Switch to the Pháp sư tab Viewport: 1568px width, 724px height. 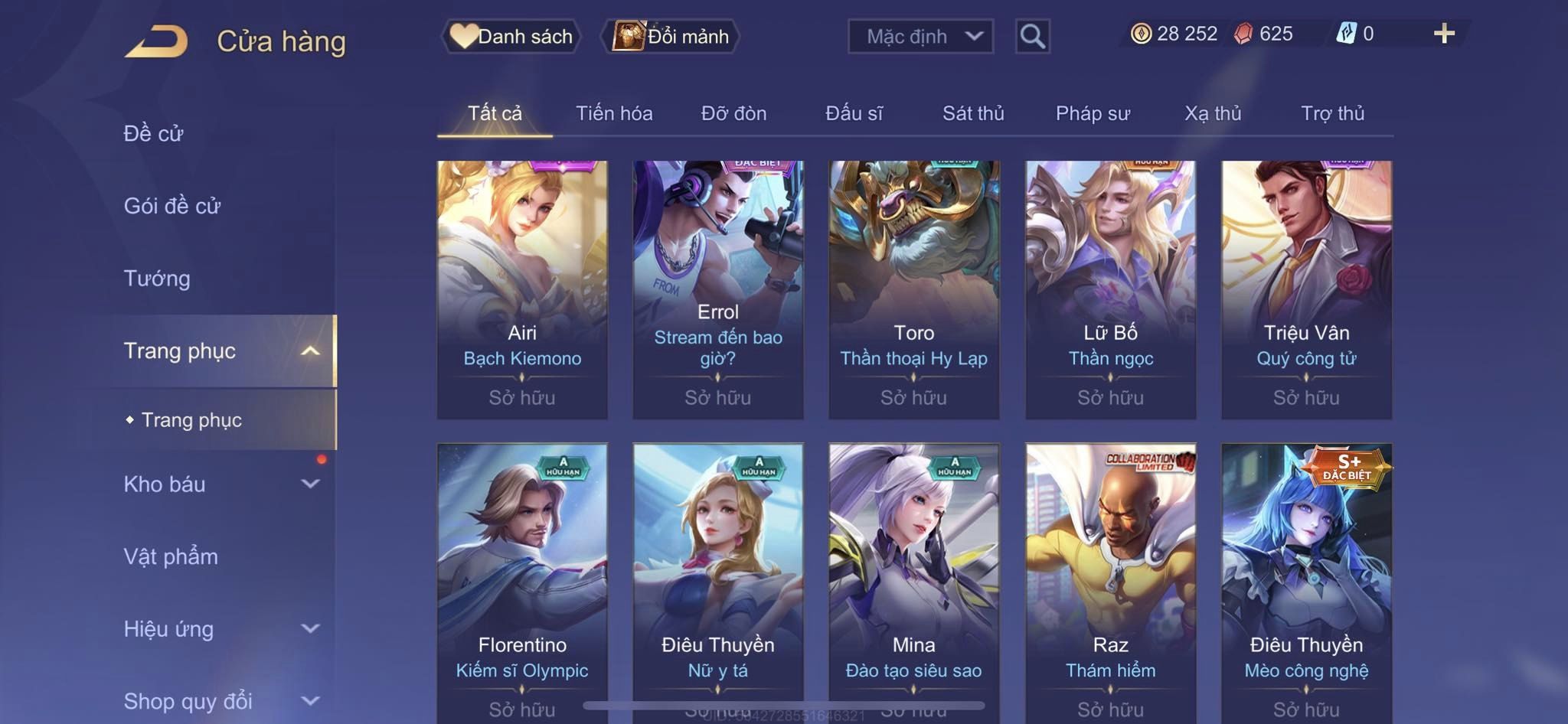[1093, 113]
